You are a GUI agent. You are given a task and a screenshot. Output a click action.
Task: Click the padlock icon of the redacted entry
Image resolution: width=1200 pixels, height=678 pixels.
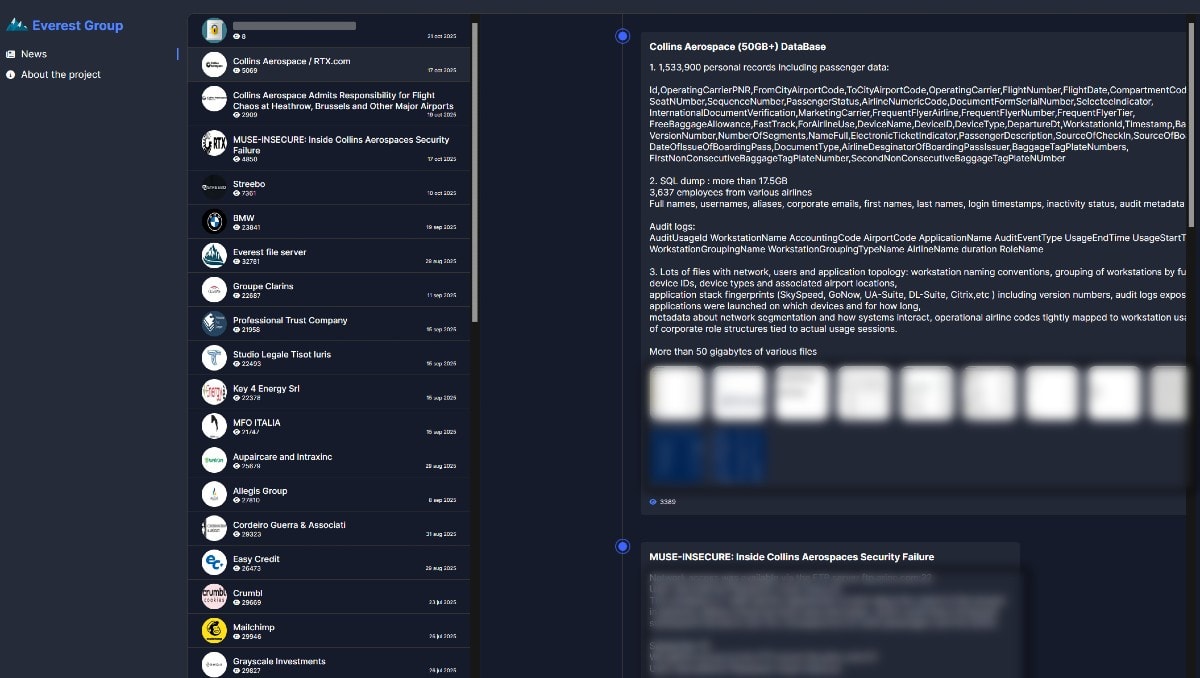click(x=214, y=30)
